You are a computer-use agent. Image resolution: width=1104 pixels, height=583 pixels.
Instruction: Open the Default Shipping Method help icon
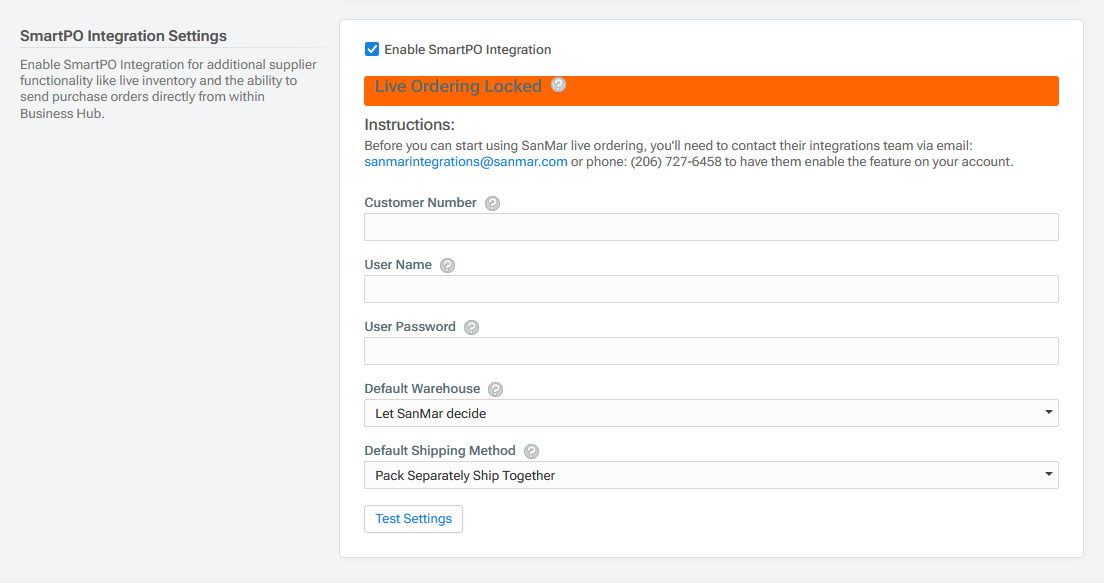tap(531, 450)
